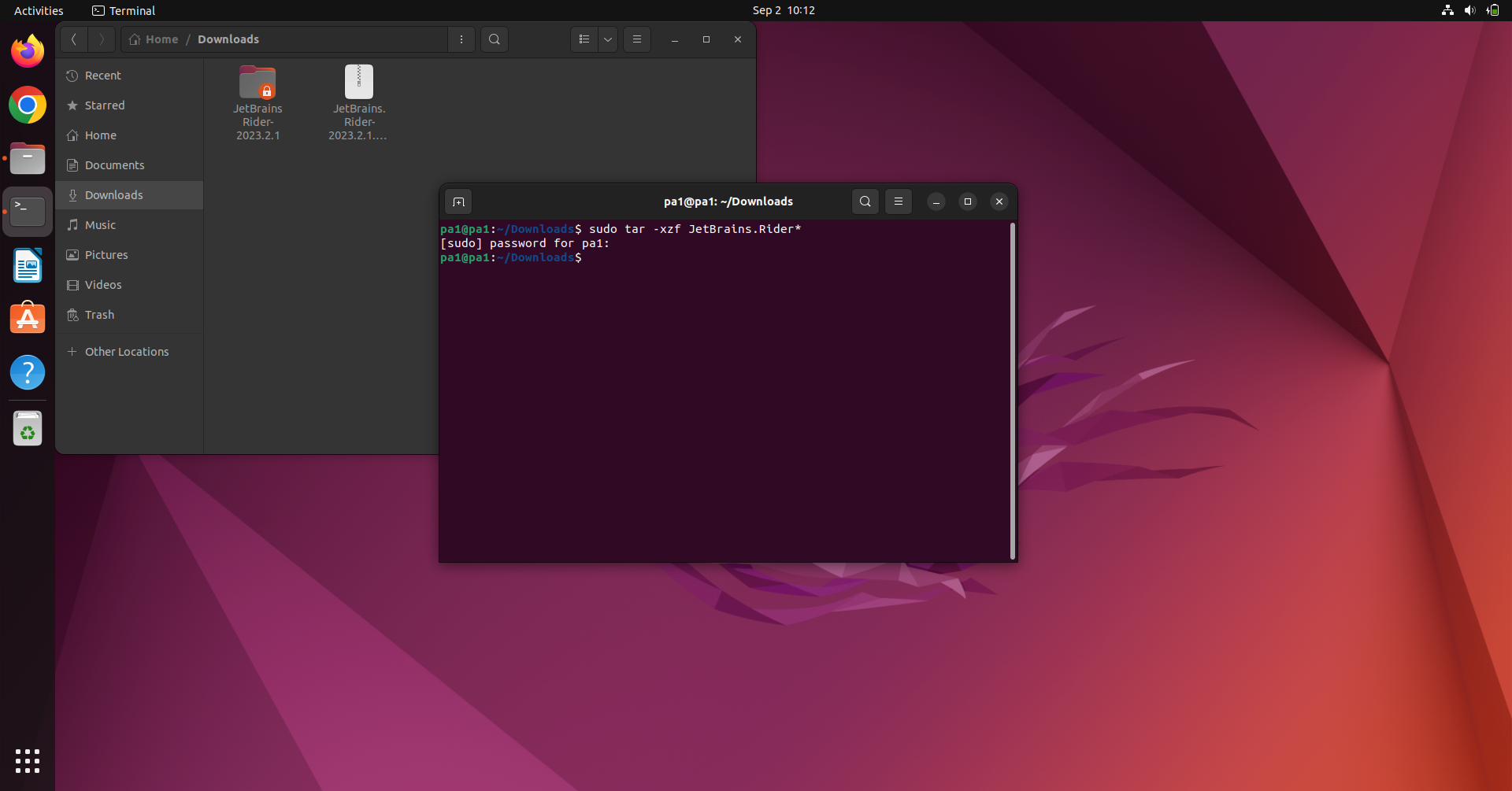
Task: Open sound settings via the volume tray icon
Action: point(1469,10)
